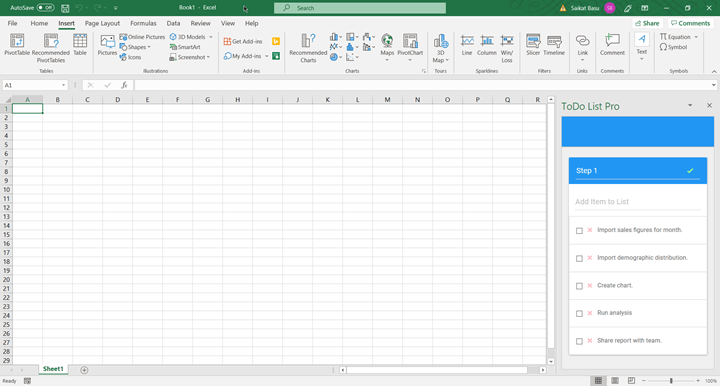Click the 'Add Item to List' field
Screen dimensions: 720x386
pyautogui.click(x=637, y=202)
